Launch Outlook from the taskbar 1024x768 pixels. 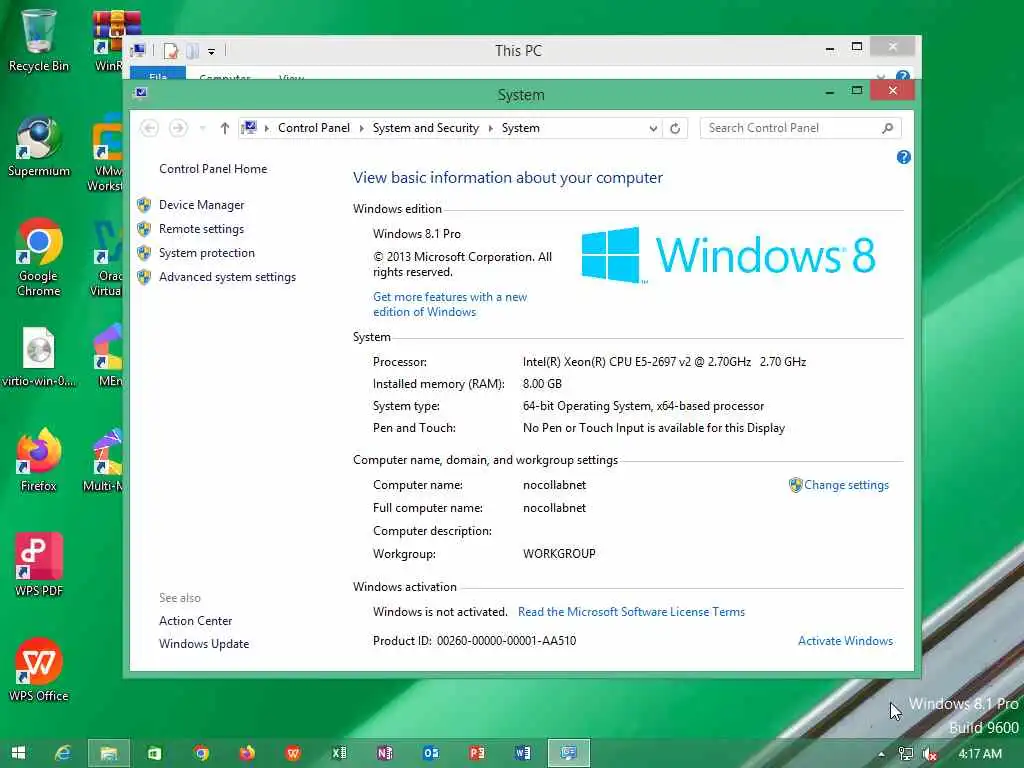(x=430, y=753)
